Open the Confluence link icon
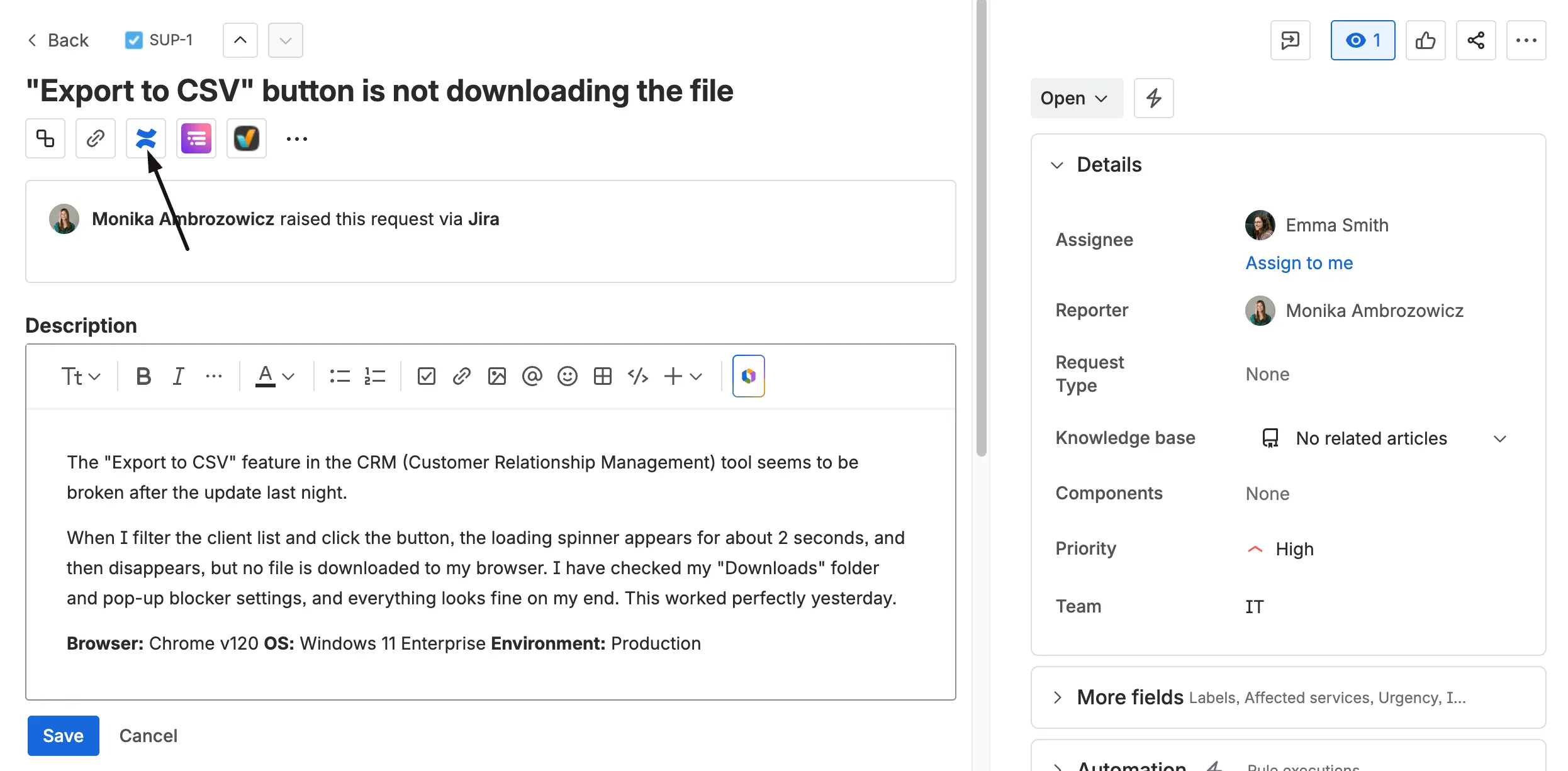The image size is (1568, 771). pyautogui.click(x=146, y=138)
